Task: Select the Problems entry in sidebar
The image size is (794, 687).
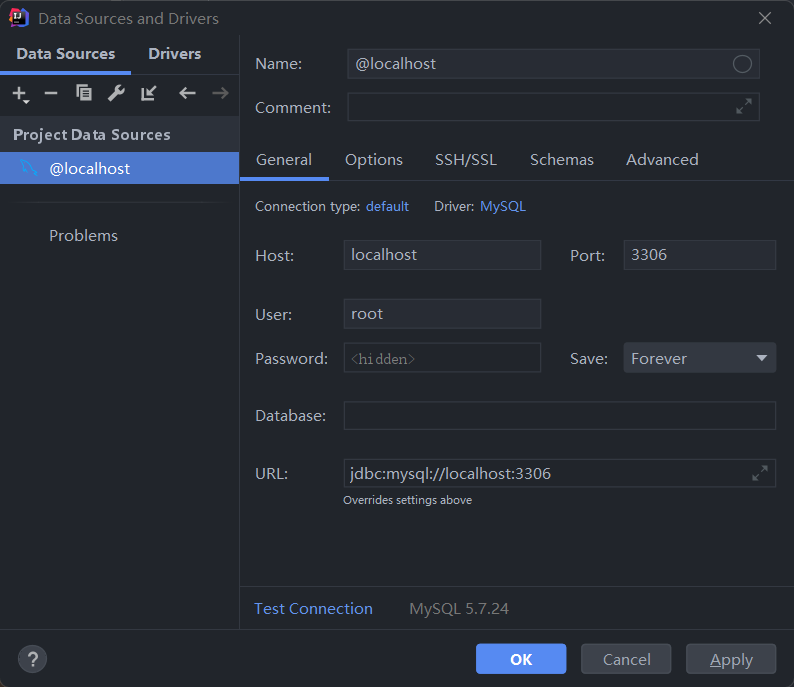Action: point(84,235)
